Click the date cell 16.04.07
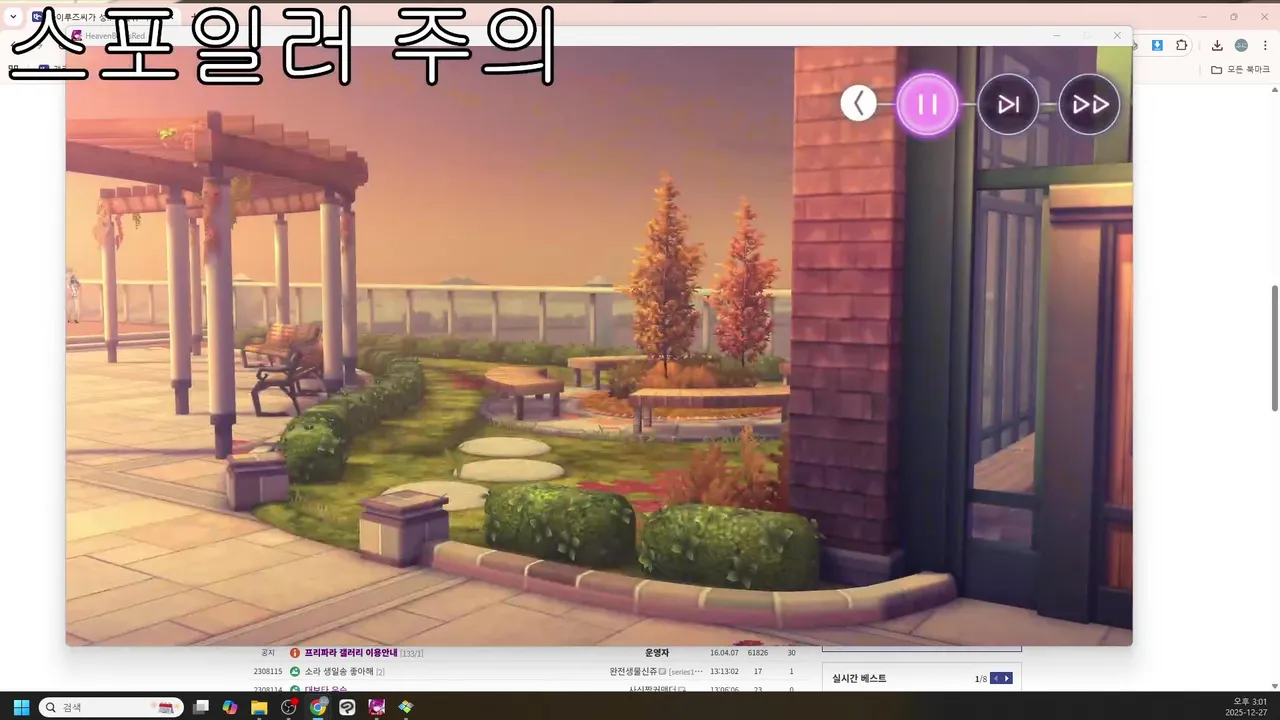Viewport: 1280px width, 720px height. click(724, 653)
